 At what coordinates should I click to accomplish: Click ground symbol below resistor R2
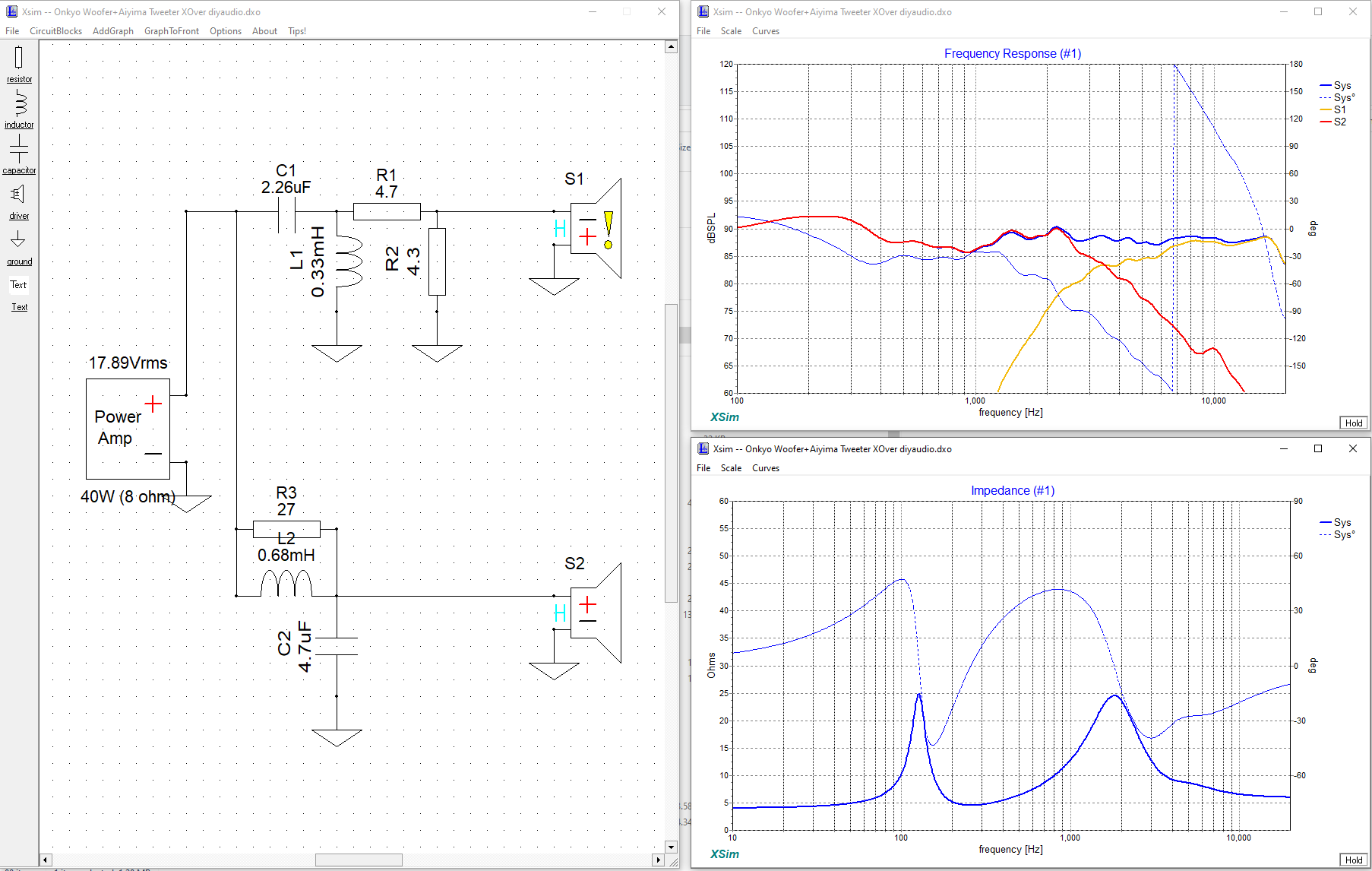[437, 353]
